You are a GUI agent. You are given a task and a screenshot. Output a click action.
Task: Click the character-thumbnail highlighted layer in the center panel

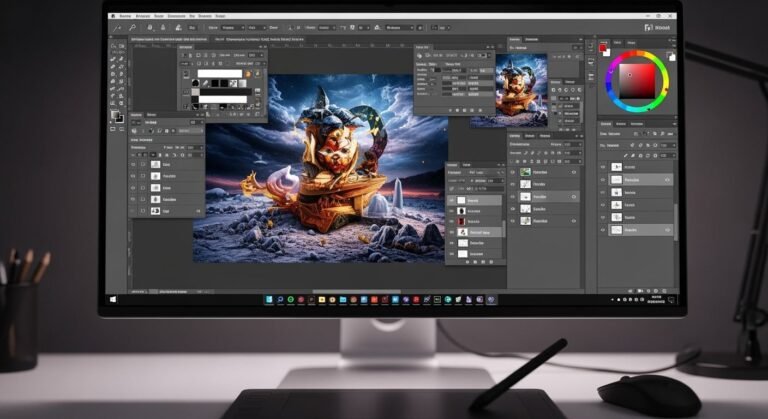476,232
